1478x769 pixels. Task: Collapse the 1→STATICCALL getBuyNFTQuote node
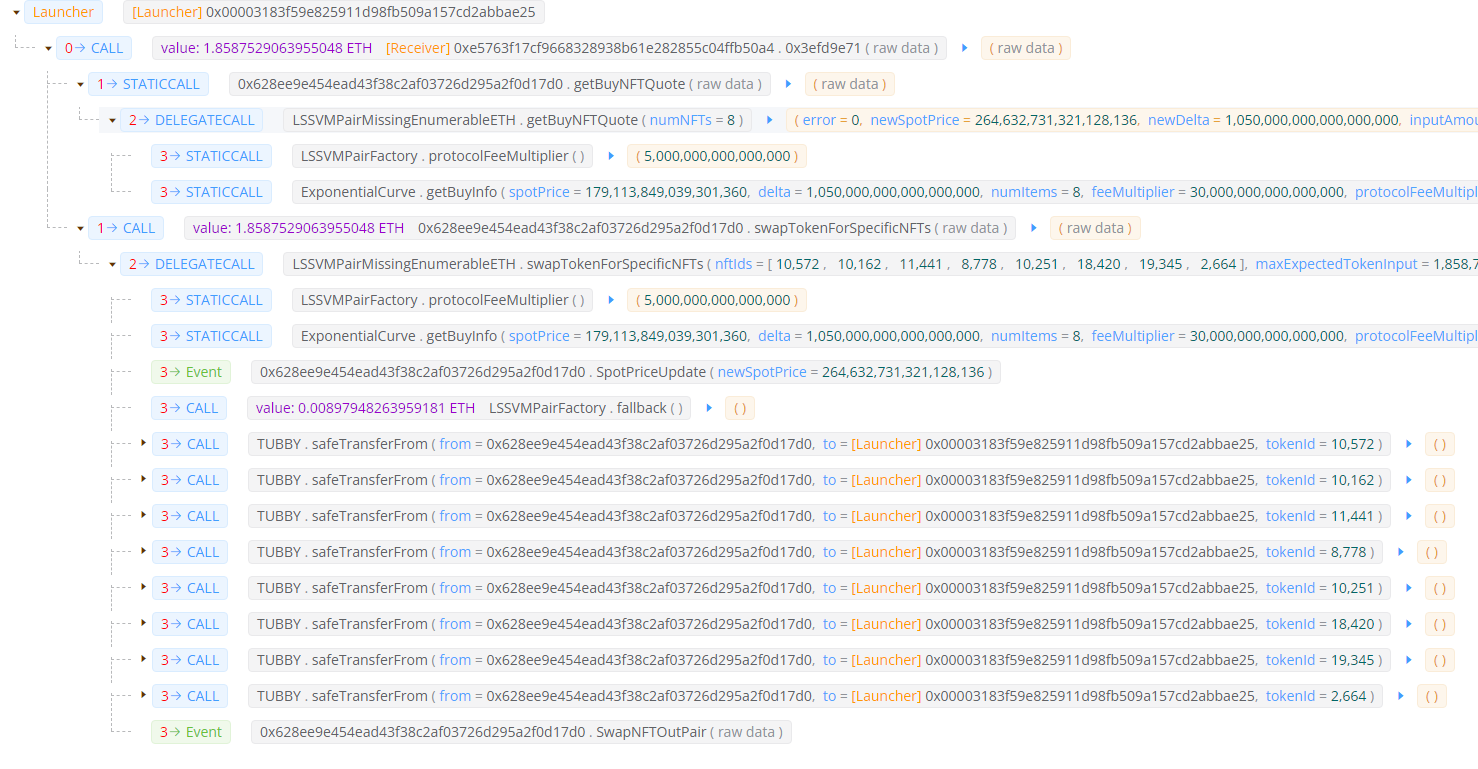pyautogui.click(x=80, y=84)
